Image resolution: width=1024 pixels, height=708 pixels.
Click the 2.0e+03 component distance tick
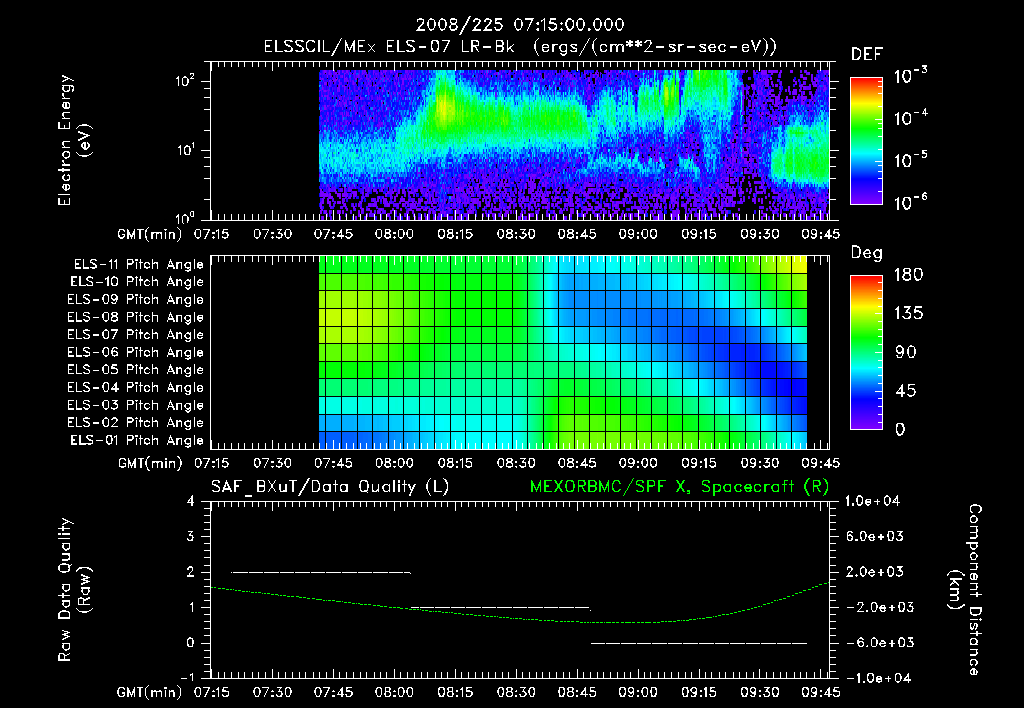pyautogui.click(x=875, y=571)
